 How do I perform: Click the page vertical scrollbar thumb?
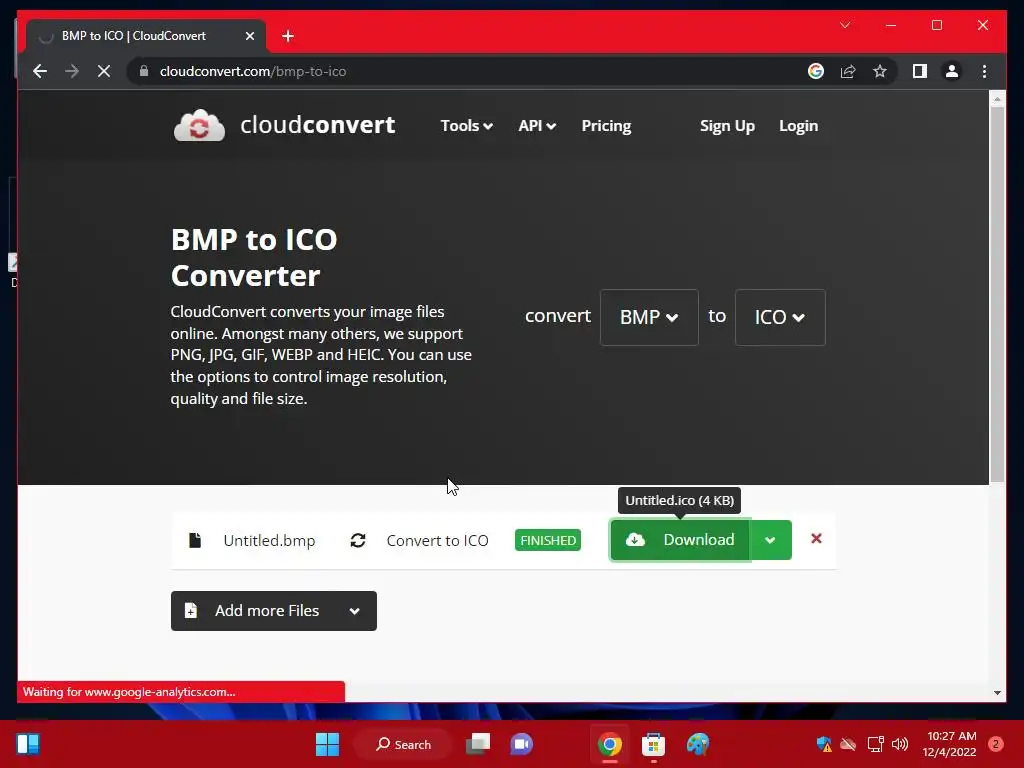[x=997, y=294]
